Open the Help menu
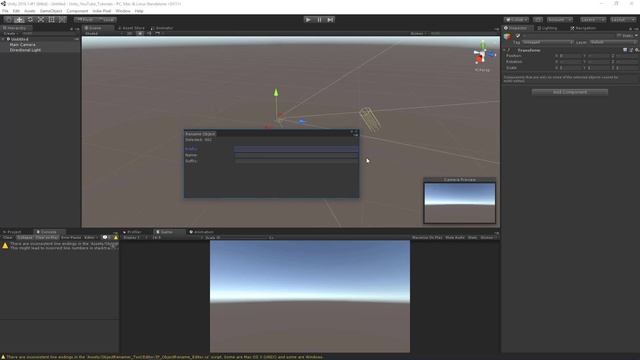Viewport: 640px width, 360px height. click(139, 11)
